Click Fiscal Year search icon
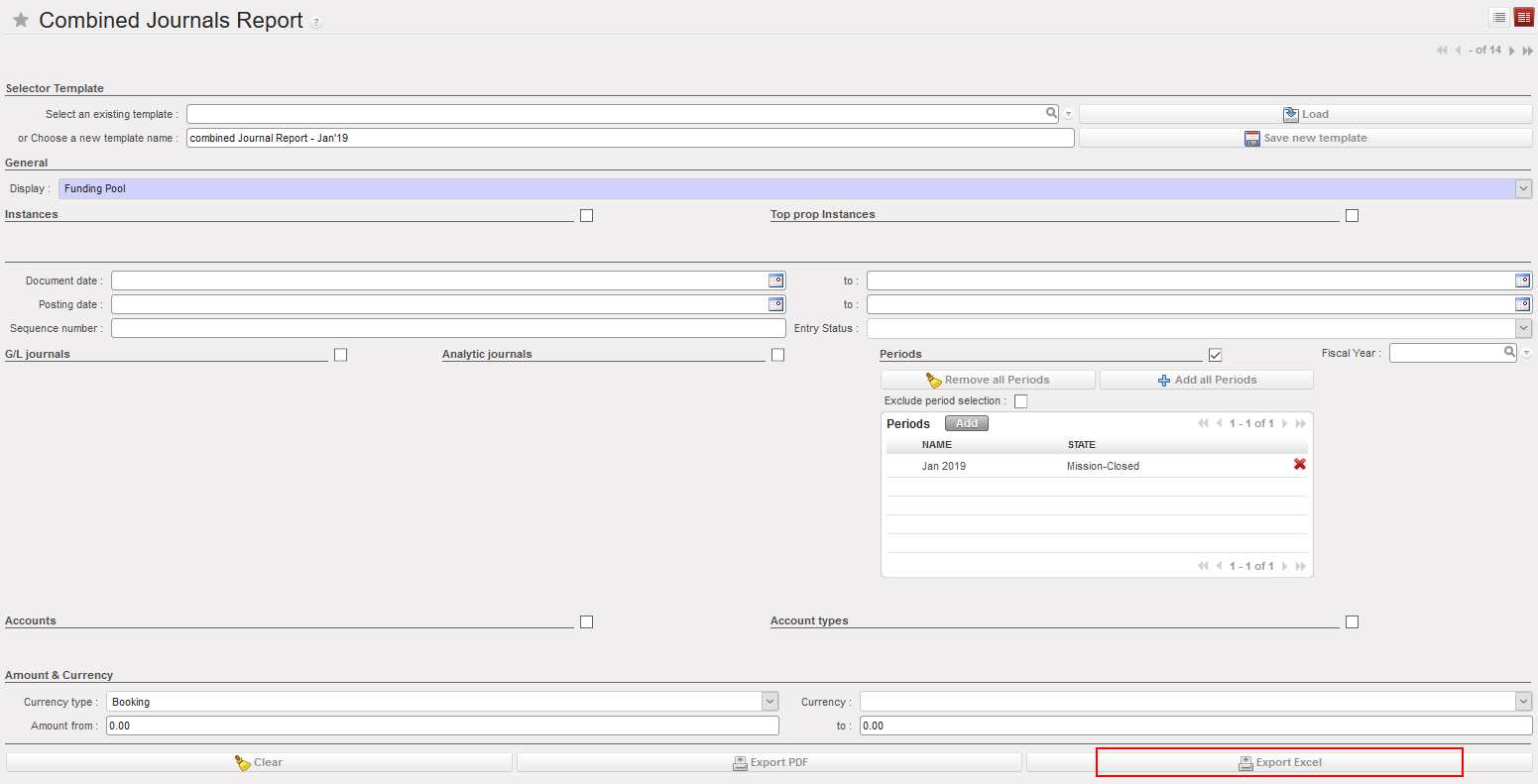This screenshot has width=1538, height=784. (1509, 352)
